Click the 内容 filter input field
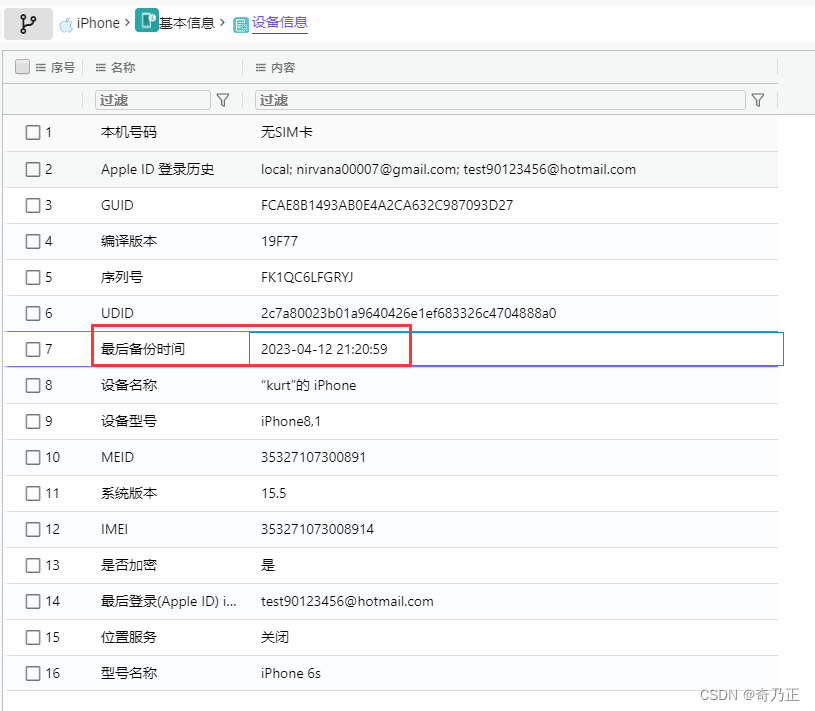 point(500,100)
